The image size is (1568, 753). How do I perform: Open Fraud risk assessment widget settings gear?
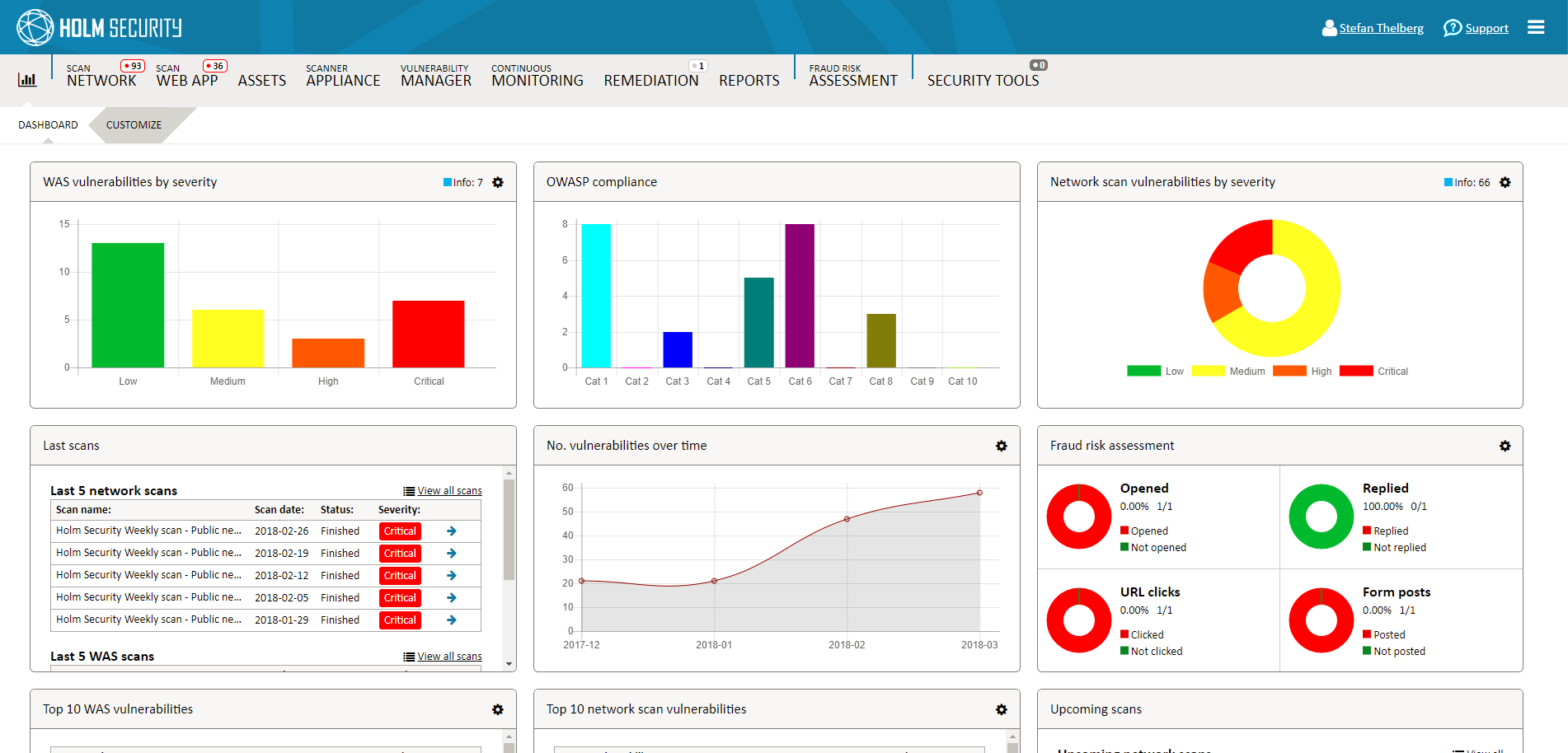coord(1505,445)
